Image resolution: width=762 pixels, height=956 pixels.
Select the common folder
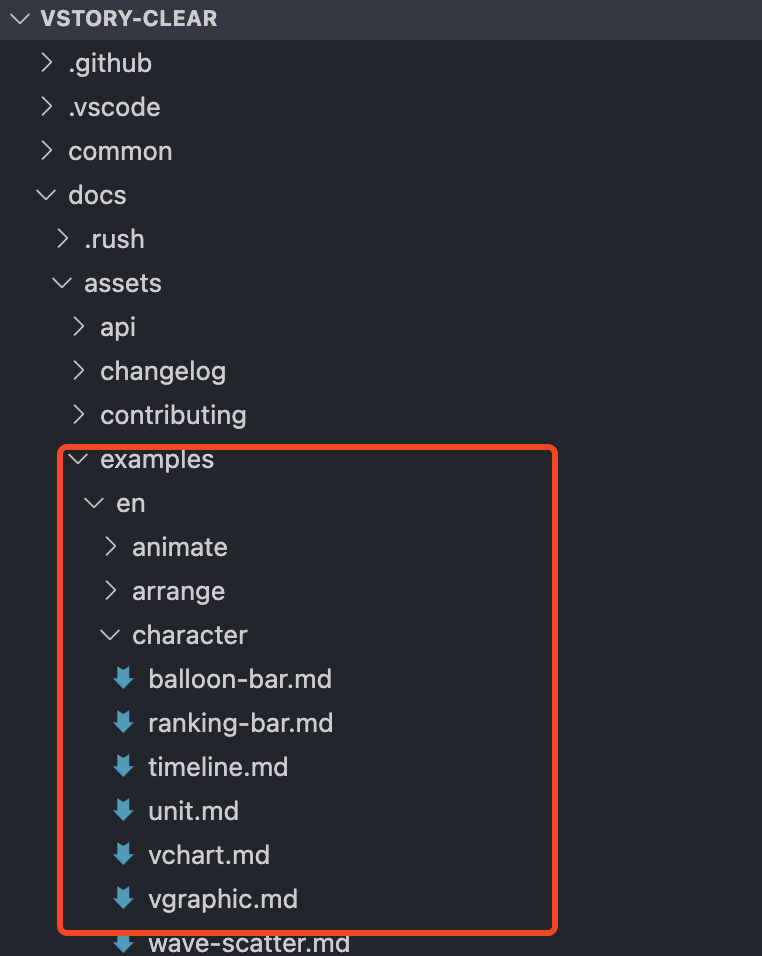pos(120,151)
